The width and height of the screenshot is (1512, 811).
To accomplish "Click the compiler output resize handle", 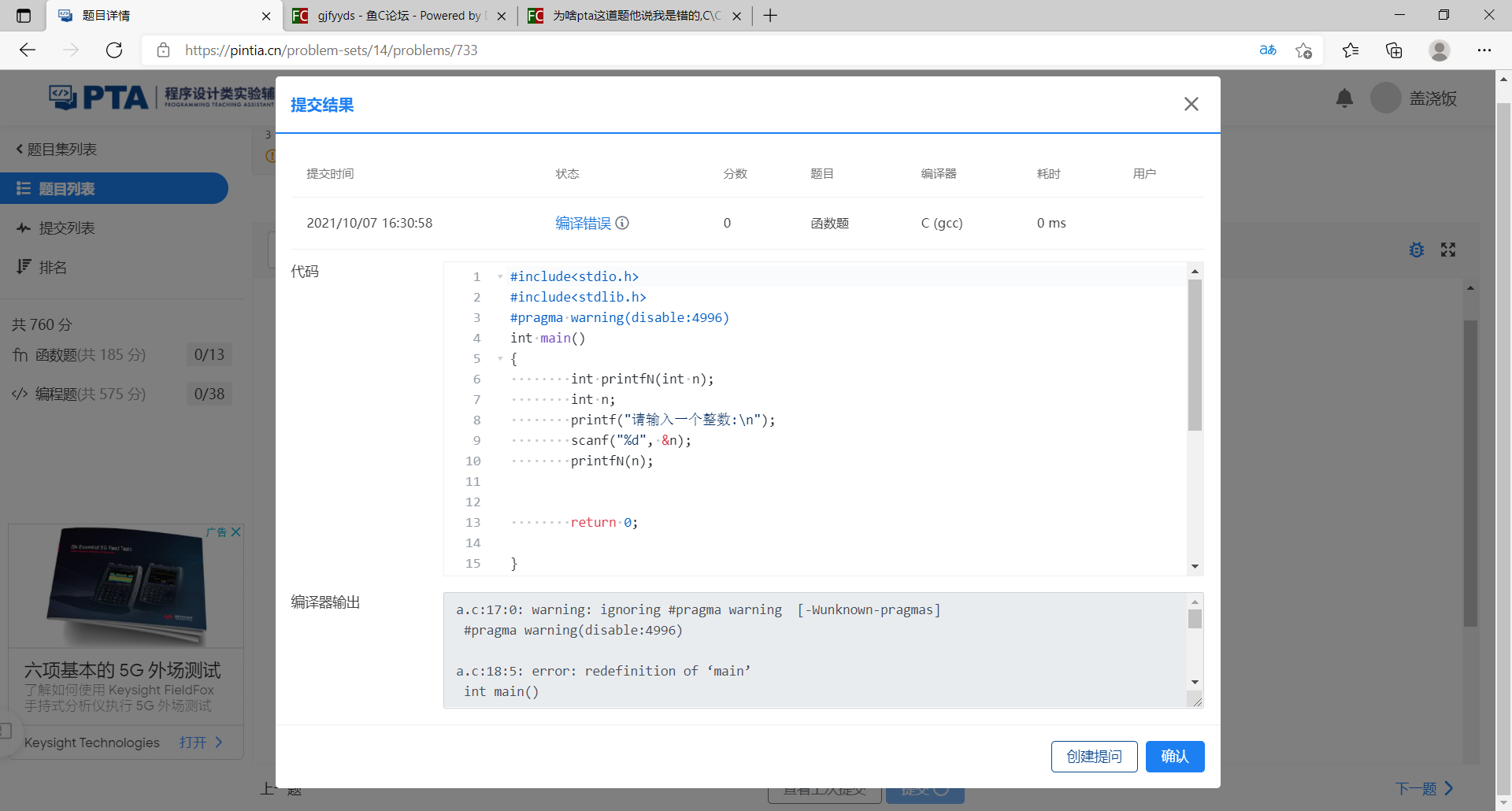I will [x=1197, y=701].
